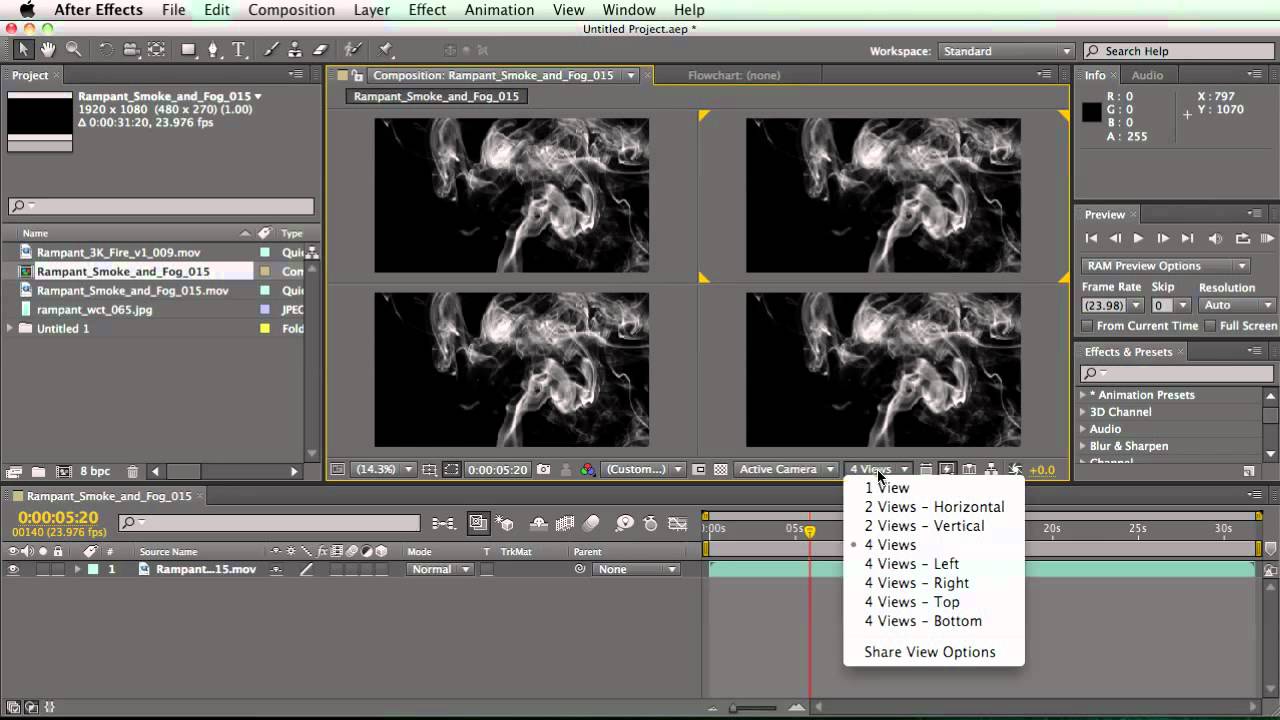Image resolution: width=1280 pixels, height=720 pixels.
Task: Hide layer 1 with eye toggle
Action: (x=14, y=569)
